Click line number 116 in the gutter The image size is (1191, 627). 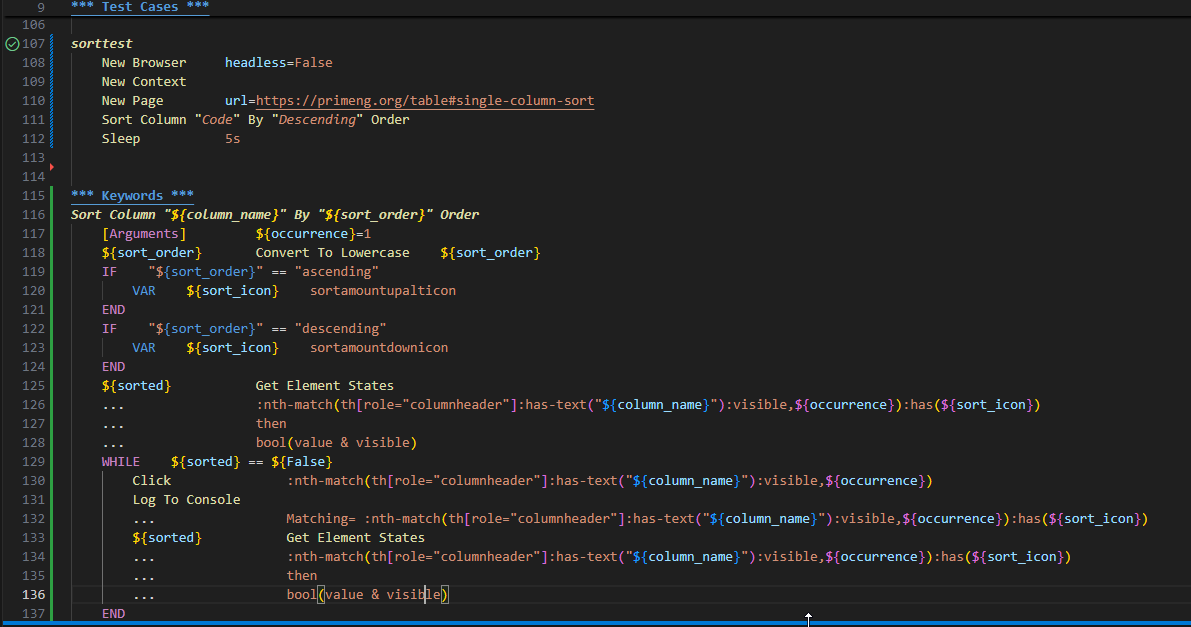(33, 215)
